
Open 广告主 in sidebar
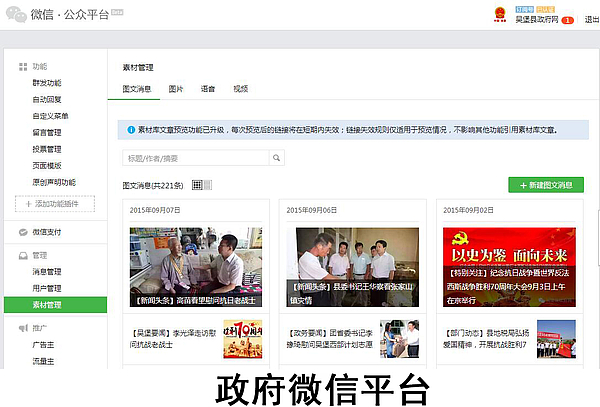pyautogui.click(x=43, y=345)
